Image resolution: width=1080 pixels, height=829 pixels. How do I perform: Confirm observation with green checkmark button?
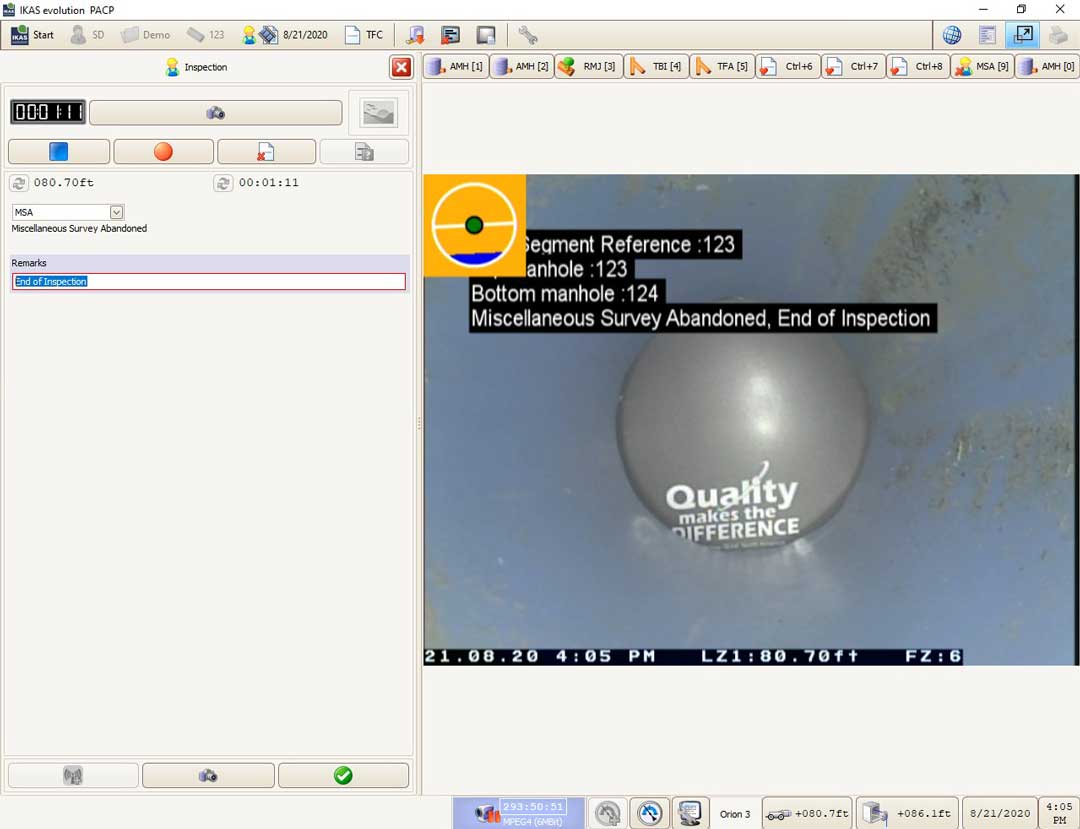tap(343, 775)
